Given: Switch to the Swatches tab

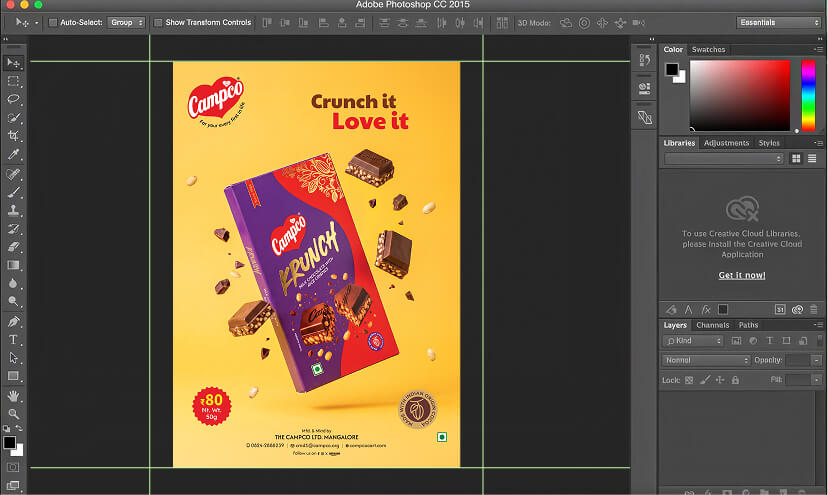Looking at the screenshot, I should pyautogui.click(x=708, y=49).
